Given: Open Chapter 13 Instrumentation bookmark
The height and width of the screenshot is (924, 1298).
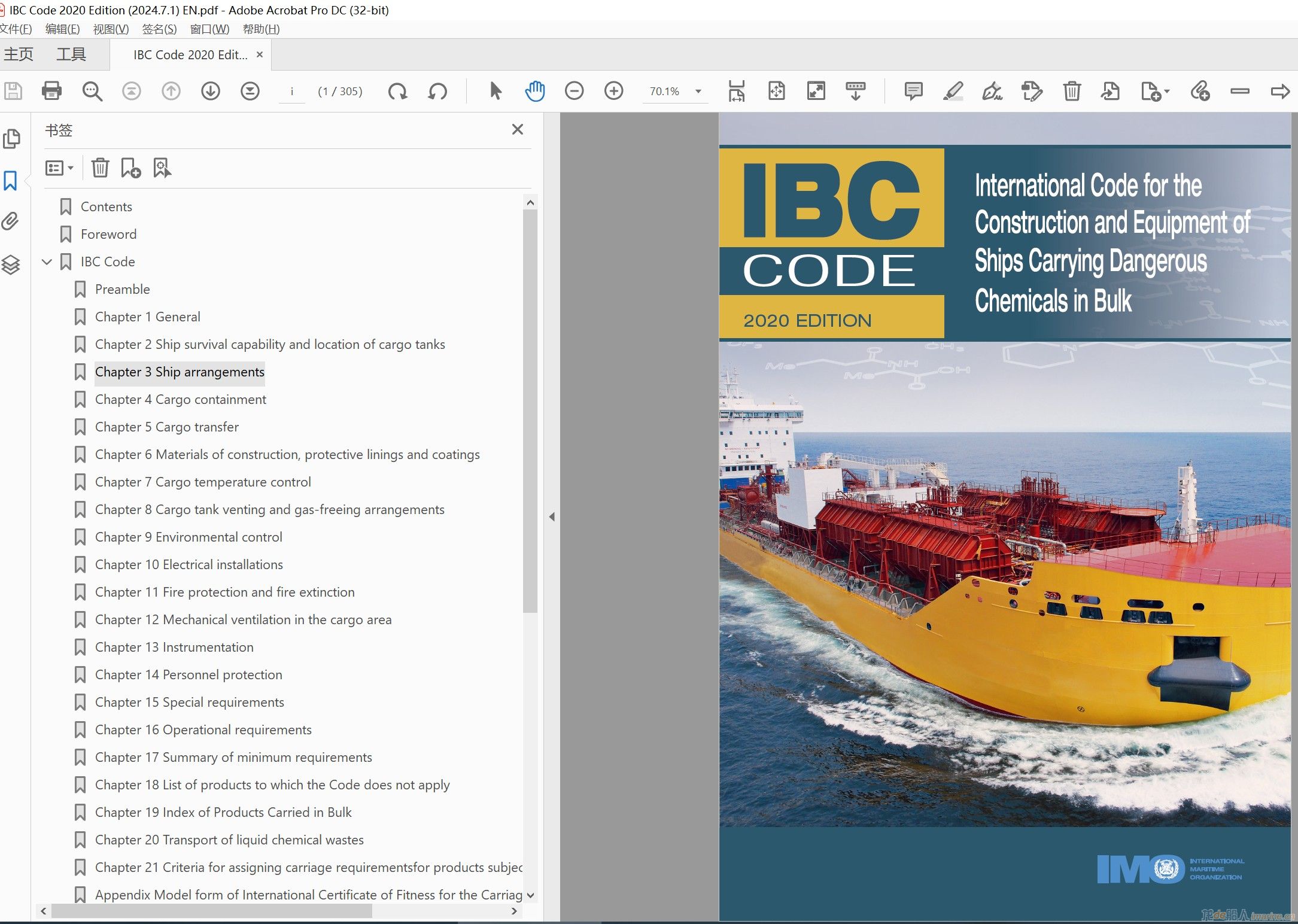Looking at the screenshot, I should pyautogui.click(x=174, y=647).
